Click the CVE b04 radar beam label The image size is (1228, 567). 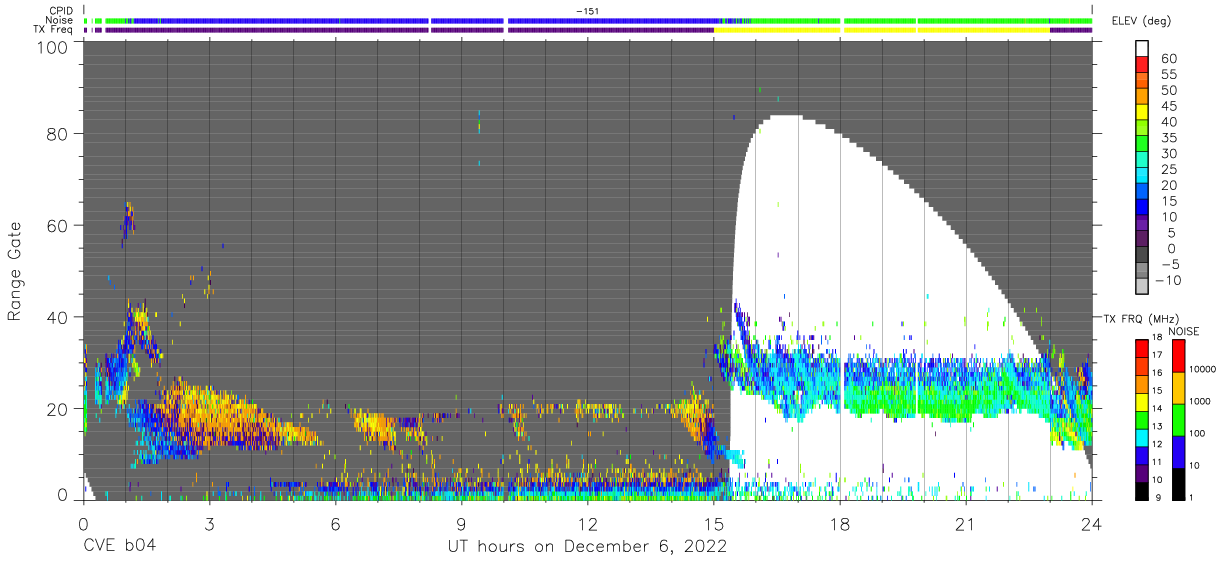coord(119,547)
